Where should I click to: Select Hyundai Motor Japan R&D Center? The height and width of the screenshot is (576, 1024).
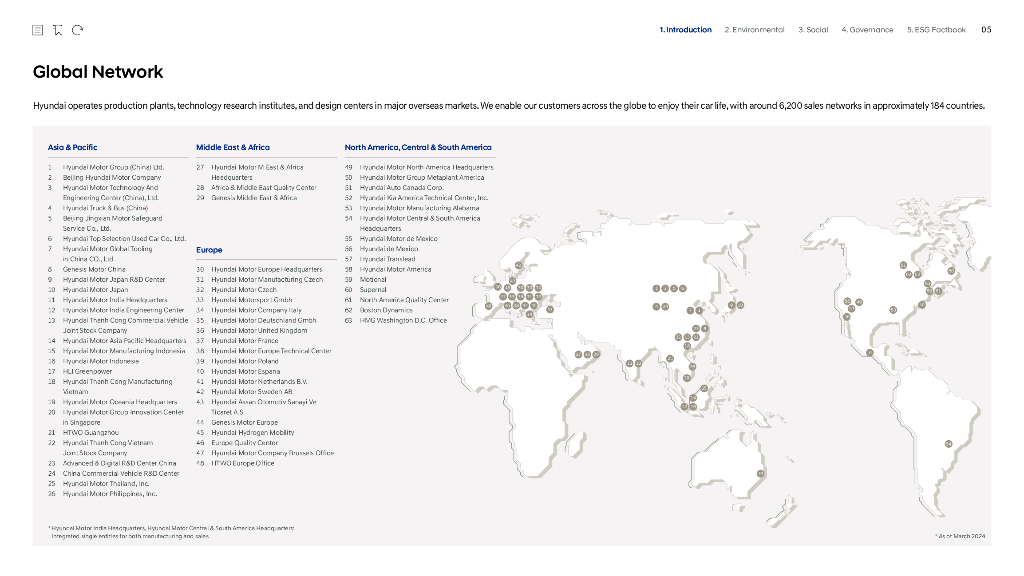(114, 280)
